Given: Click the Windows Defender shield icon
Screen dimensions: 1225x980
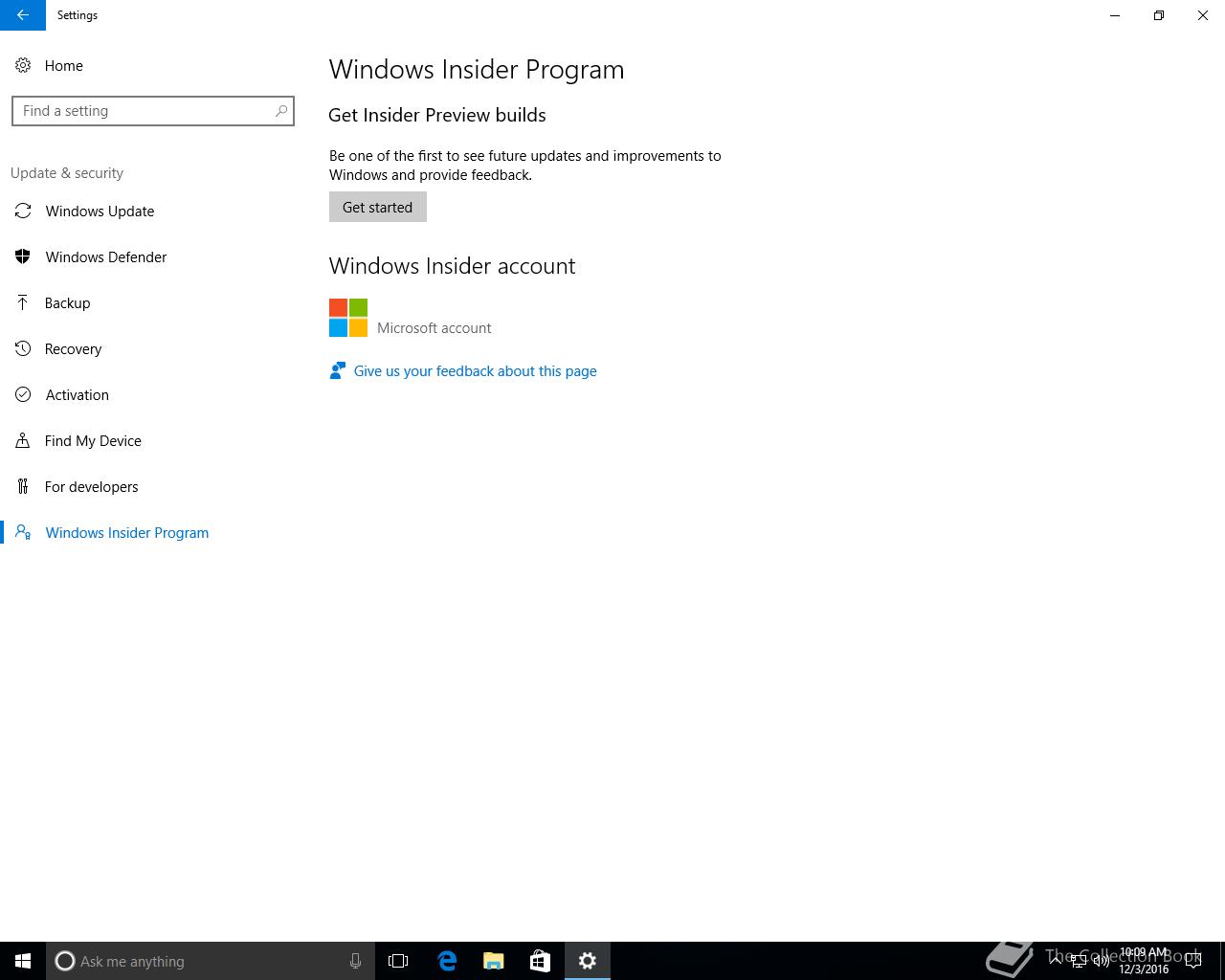Looking at the screenshot, I should pyautogui.click(x=23, y=256).
